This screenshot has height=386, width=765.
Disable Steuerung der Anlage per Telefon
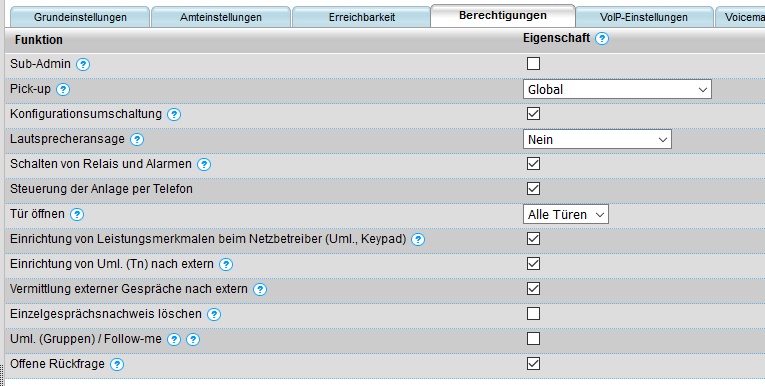(533, 188)
